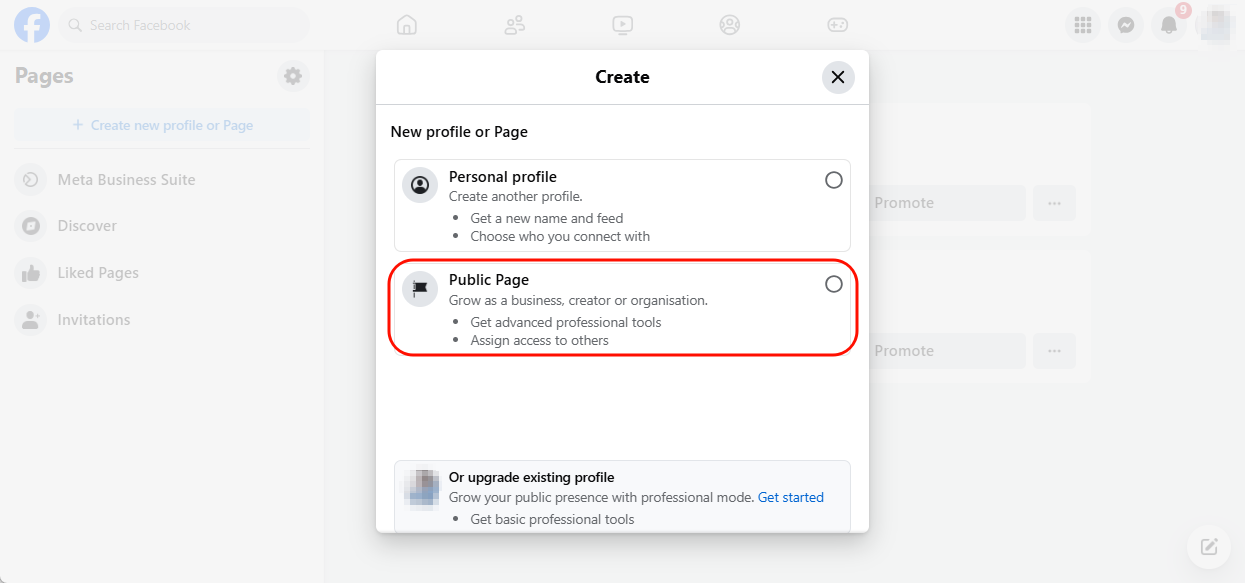Open the Video tab icon
This screenshot has width=1245, height=583.
[622, 25]
